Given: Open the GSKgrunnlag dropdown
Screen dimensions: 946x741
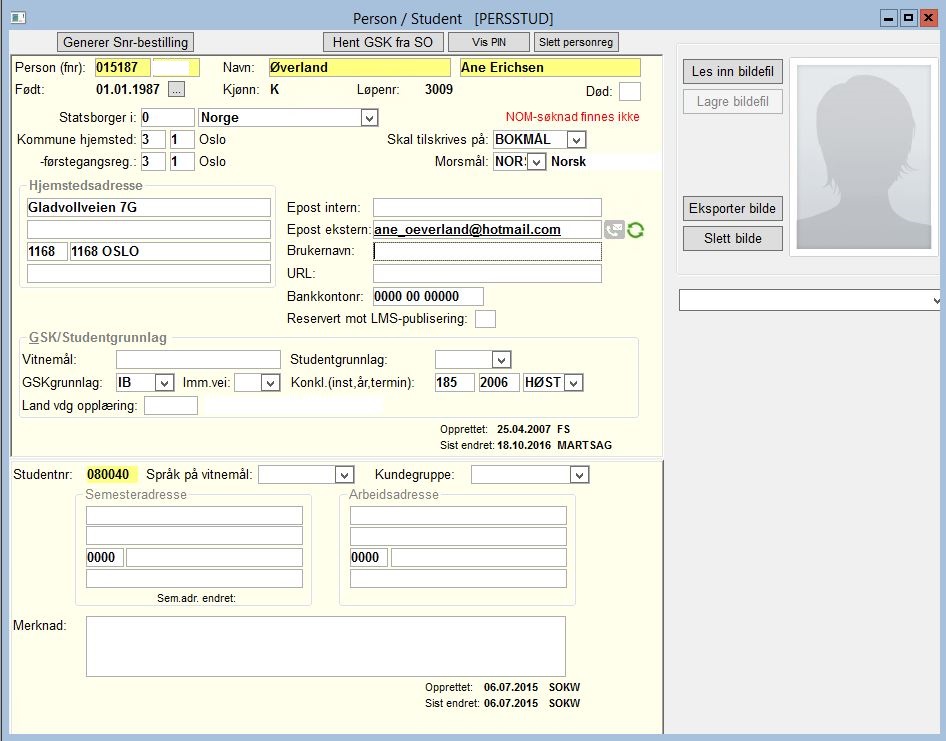Looking at the screenshot, I should (164, 383).
